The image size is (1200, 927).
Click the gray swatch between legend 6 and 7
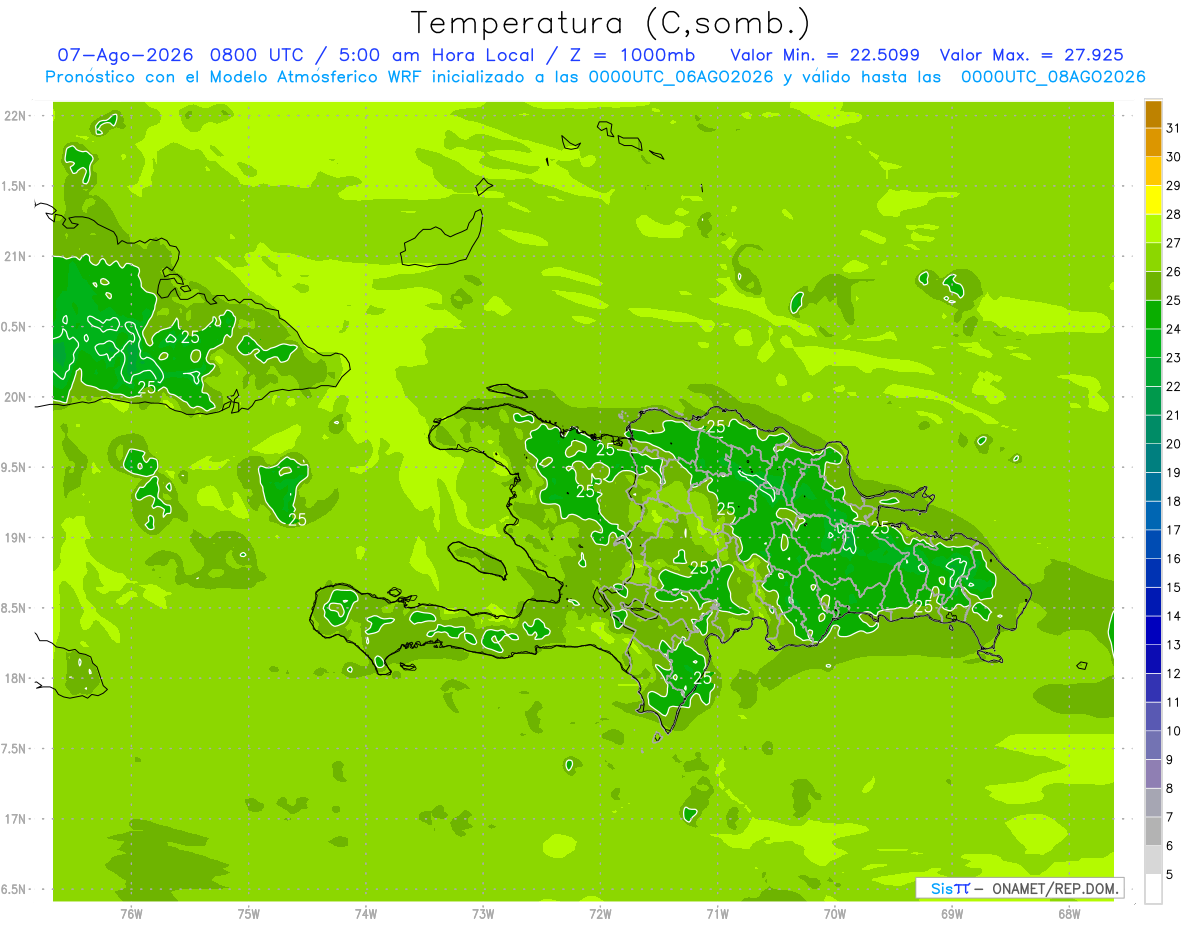click(x=1153, y=832)
